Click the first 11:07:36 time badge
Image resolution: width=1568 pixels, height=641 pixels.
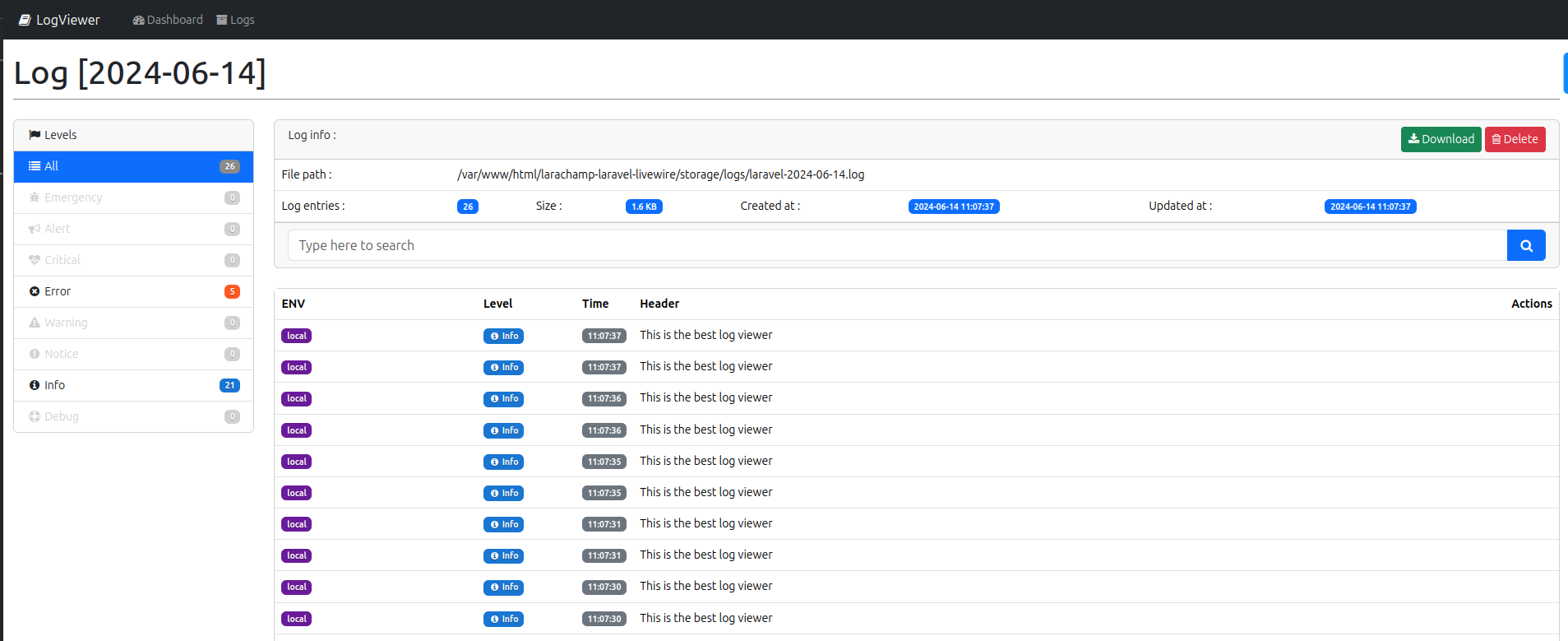[604, 398]
